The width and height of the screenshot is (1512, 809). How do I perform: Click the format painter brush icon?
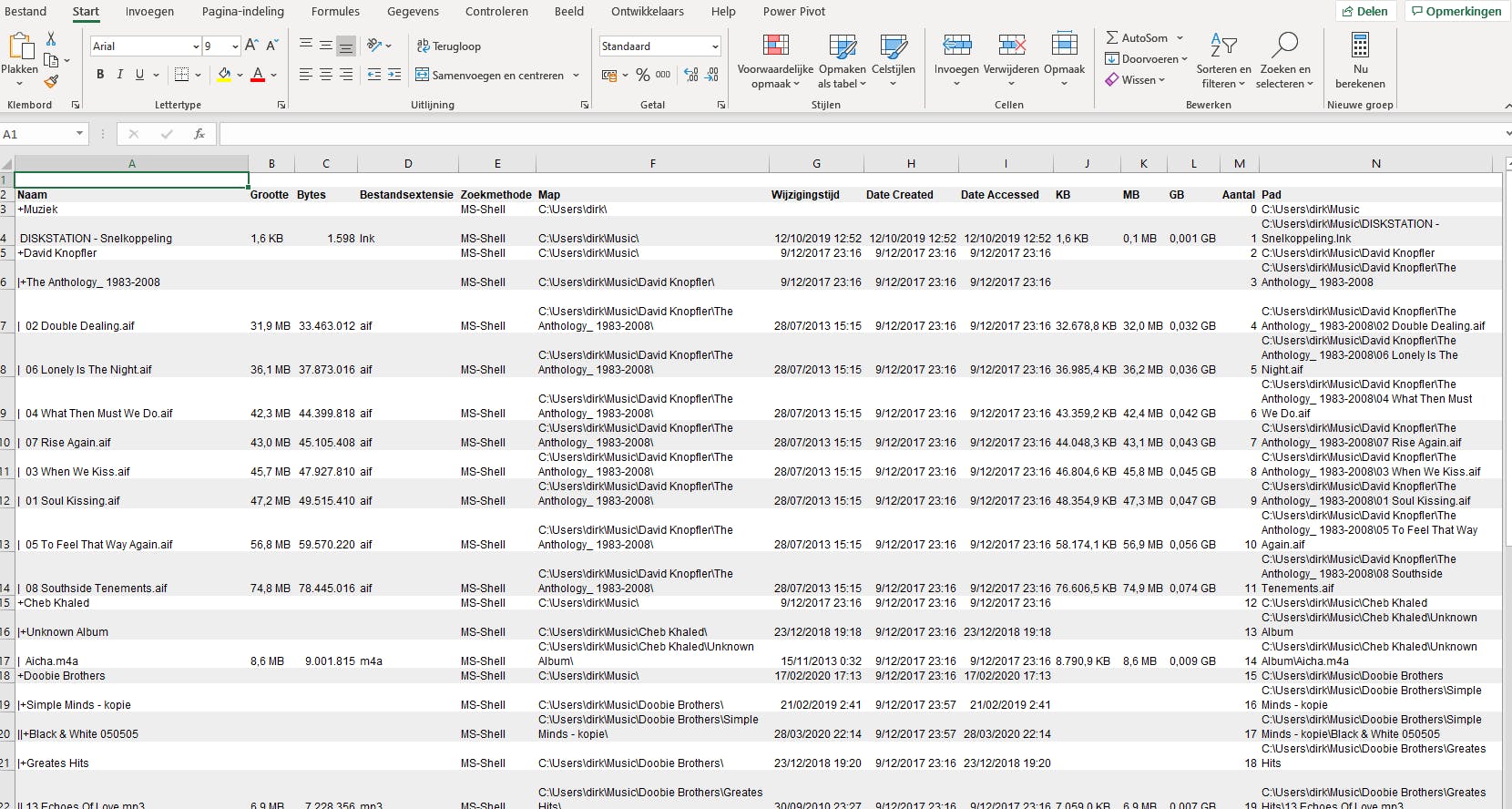pyautogui.click(x=51, y=81)
